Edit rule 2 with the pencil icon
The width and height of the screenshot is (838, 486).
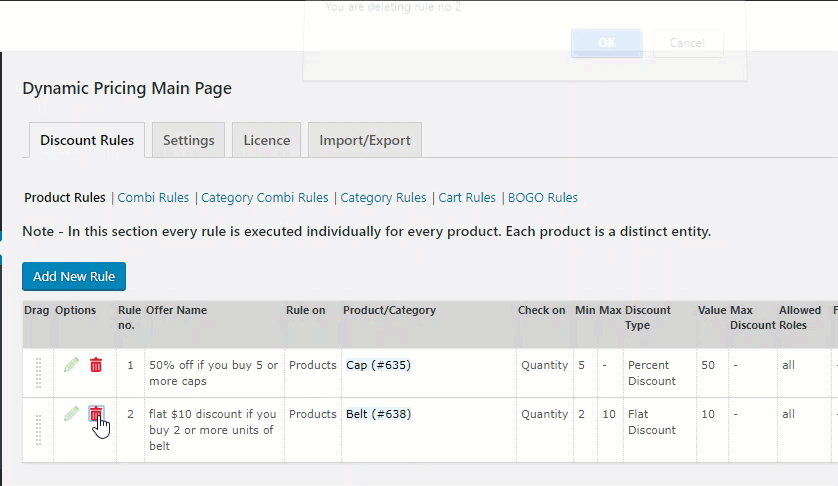[x=71, y=414]
